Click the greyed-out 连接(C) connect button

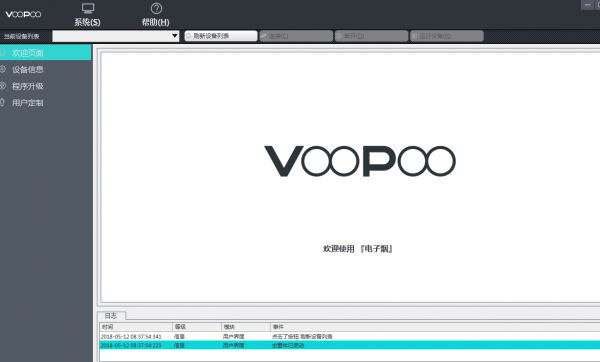tap(296, 36)
